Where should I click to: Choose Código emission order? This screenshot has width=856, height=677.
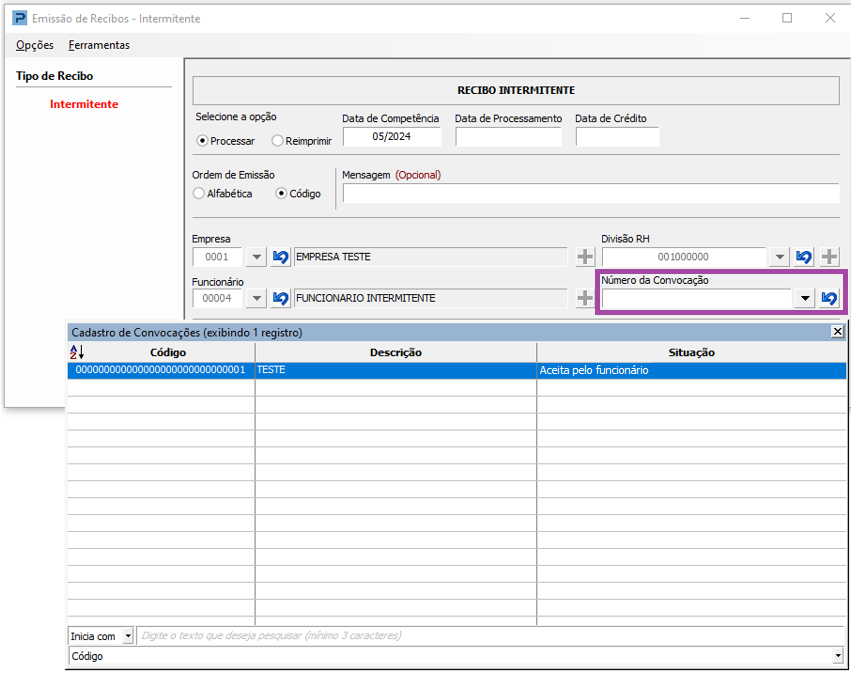298,193
